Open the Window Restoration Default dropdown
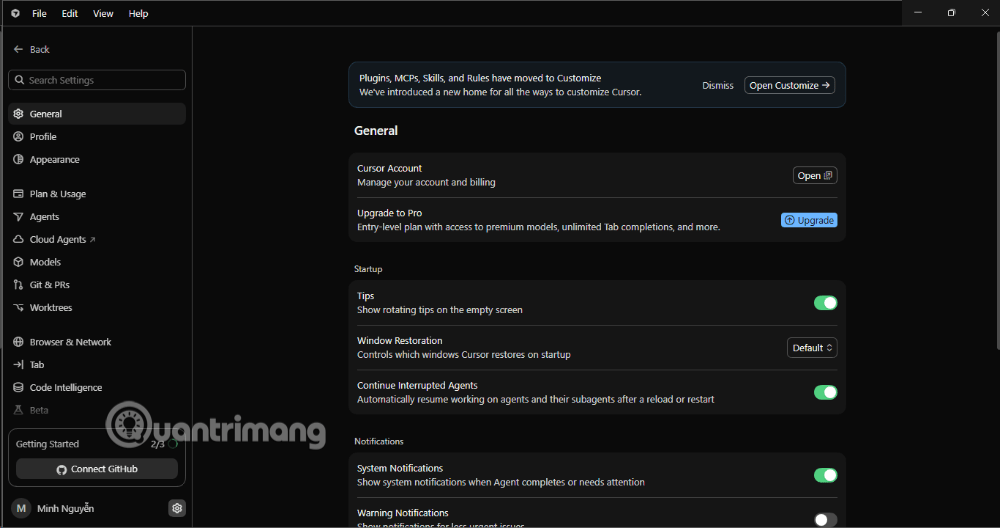Image resolution: width=1000 pixels, height=528 pixels. (812, 348)
